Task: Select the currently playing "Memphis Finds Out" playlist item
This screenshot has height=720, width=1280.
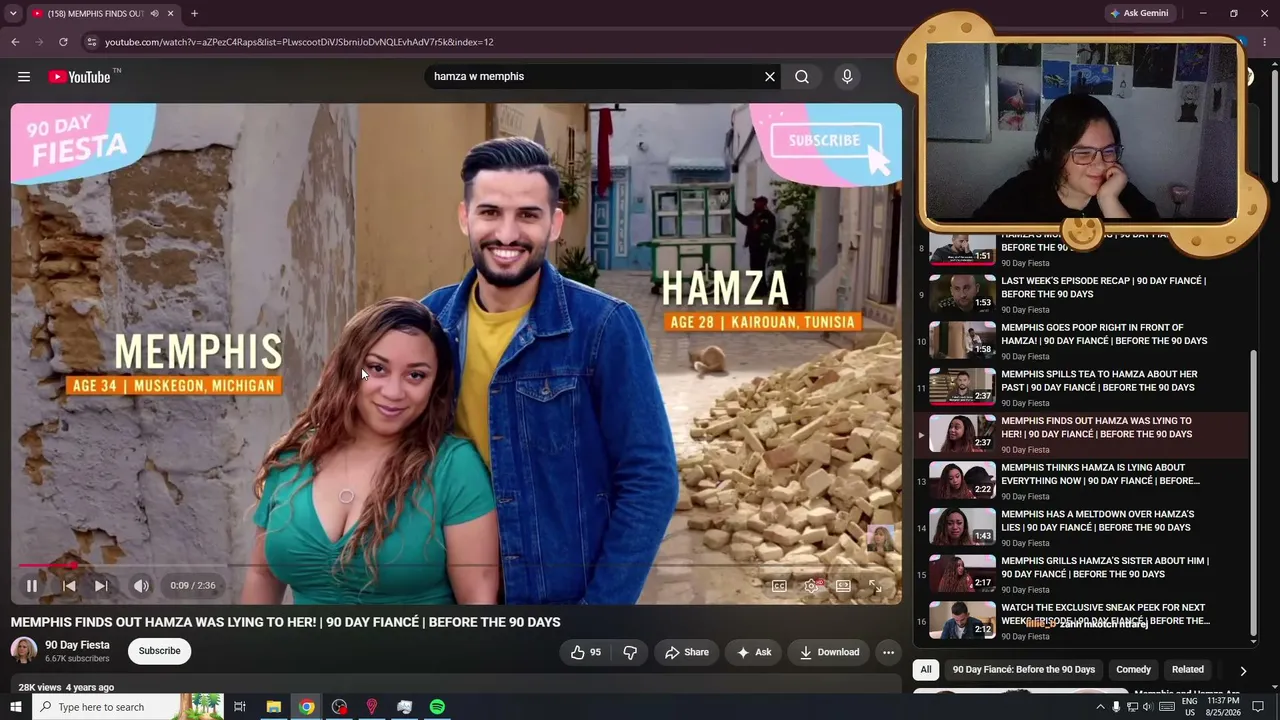Action: coord(1082,434)
